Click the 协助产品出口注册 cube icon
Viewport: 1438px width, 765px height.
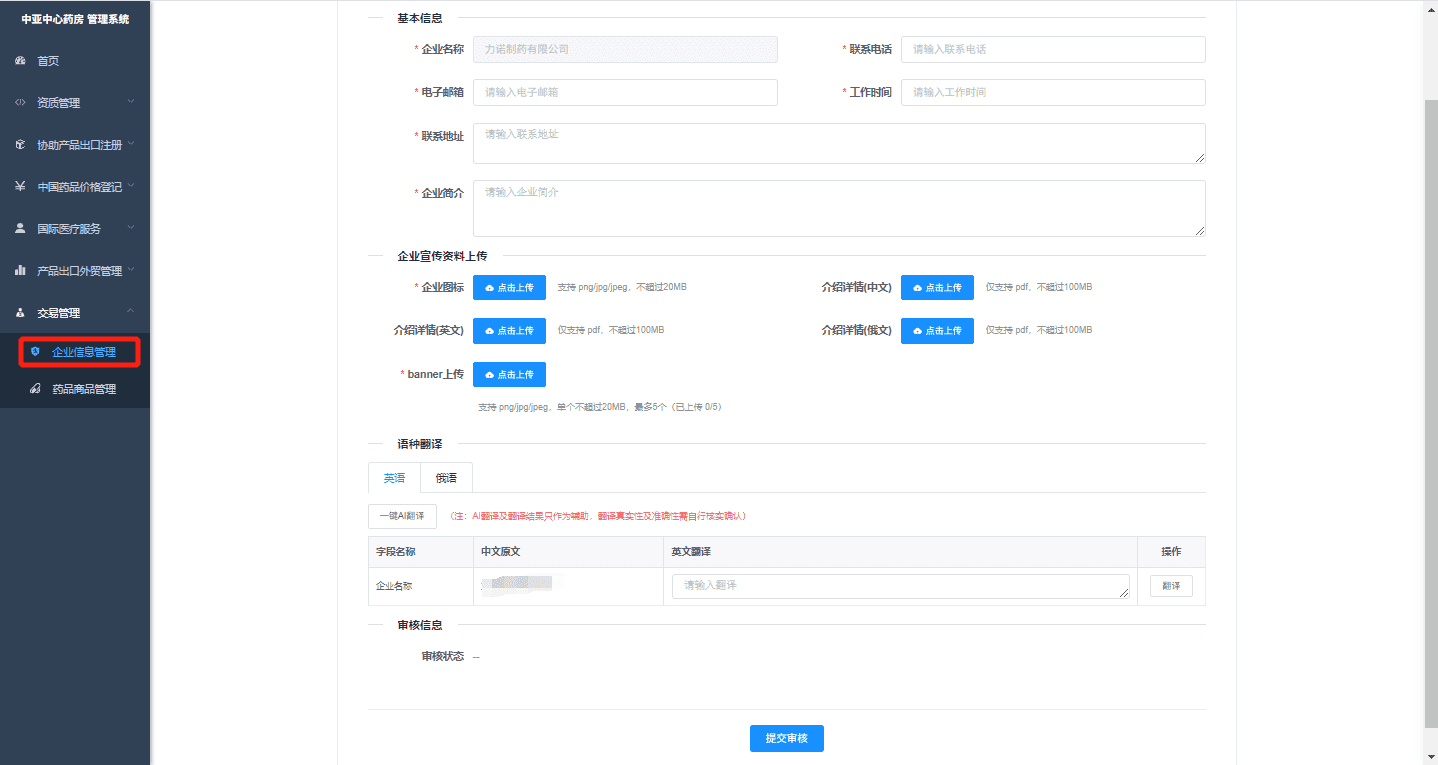[20, 145]
